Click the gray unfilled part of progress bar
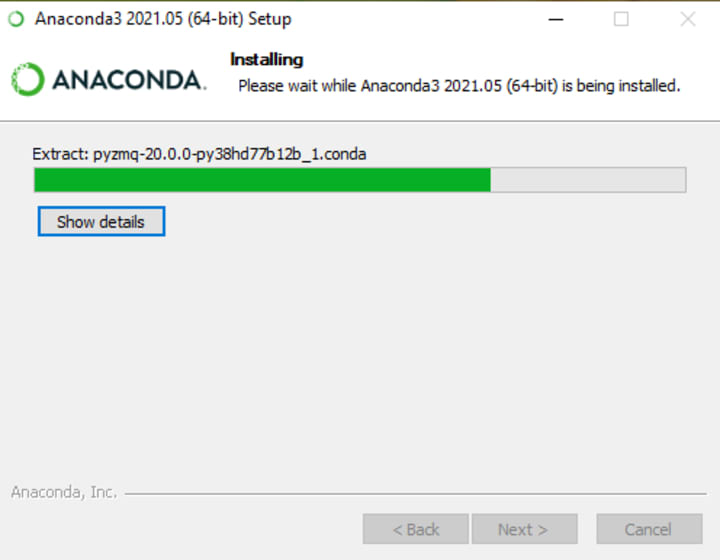Viewport: 720px width, 560px height. (588, 180)
